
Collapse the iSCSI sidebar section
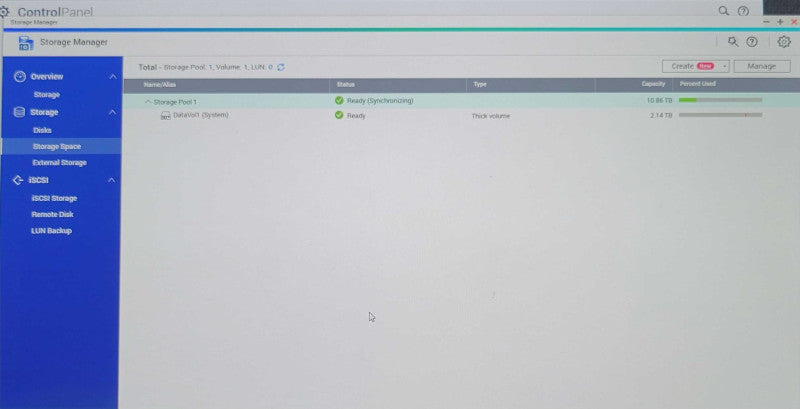[112, 180]
